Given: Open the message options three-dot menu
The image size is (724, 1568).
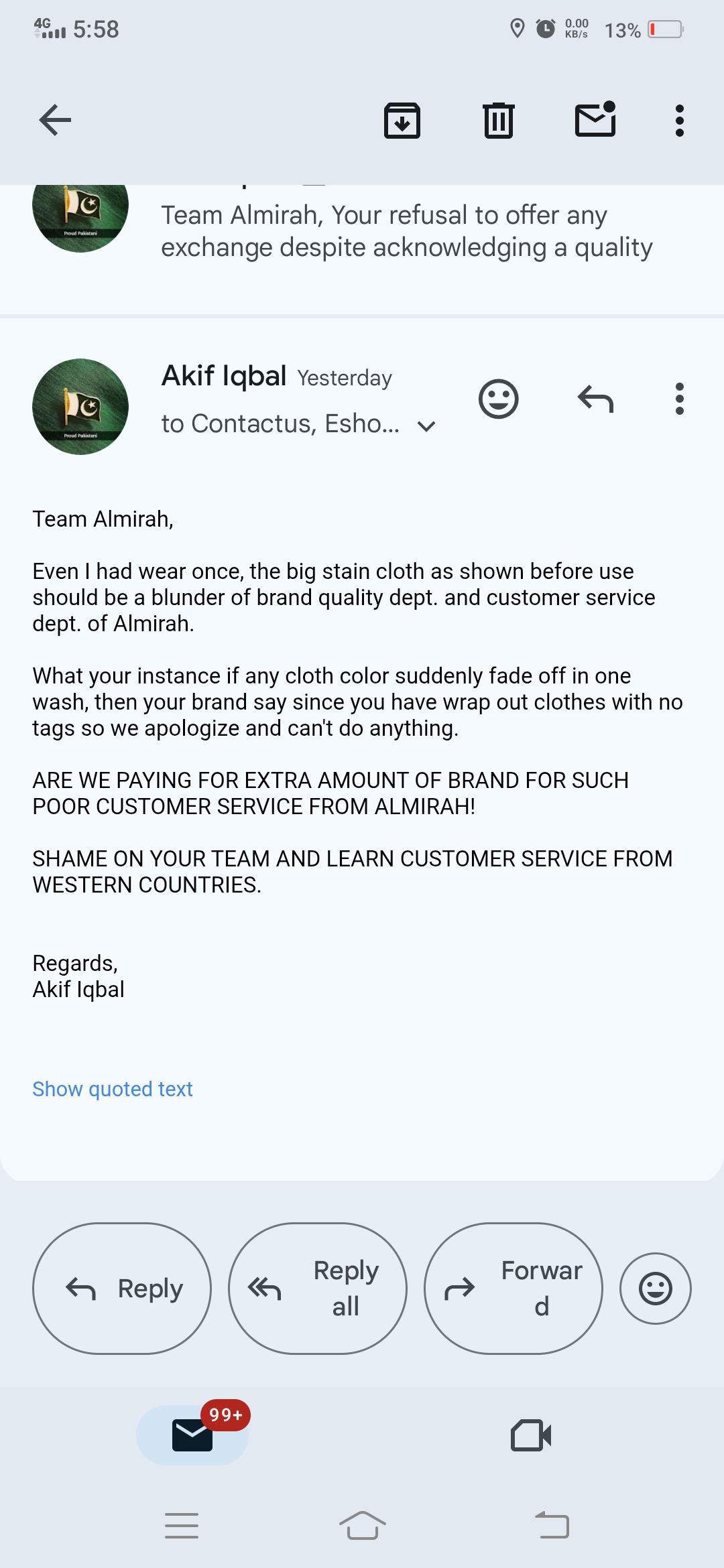Looking at the screenshot, I should [680, 399].
